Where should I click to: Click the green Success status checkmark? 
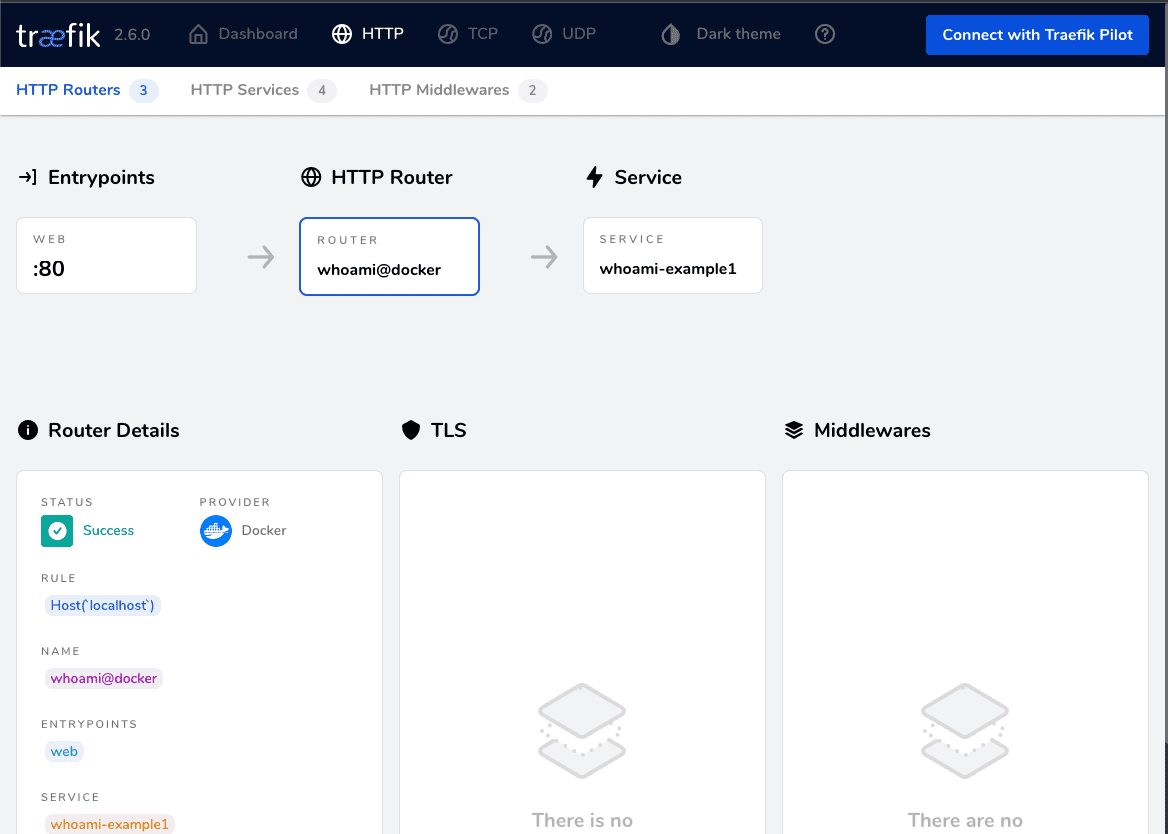[x=57, y=530]
